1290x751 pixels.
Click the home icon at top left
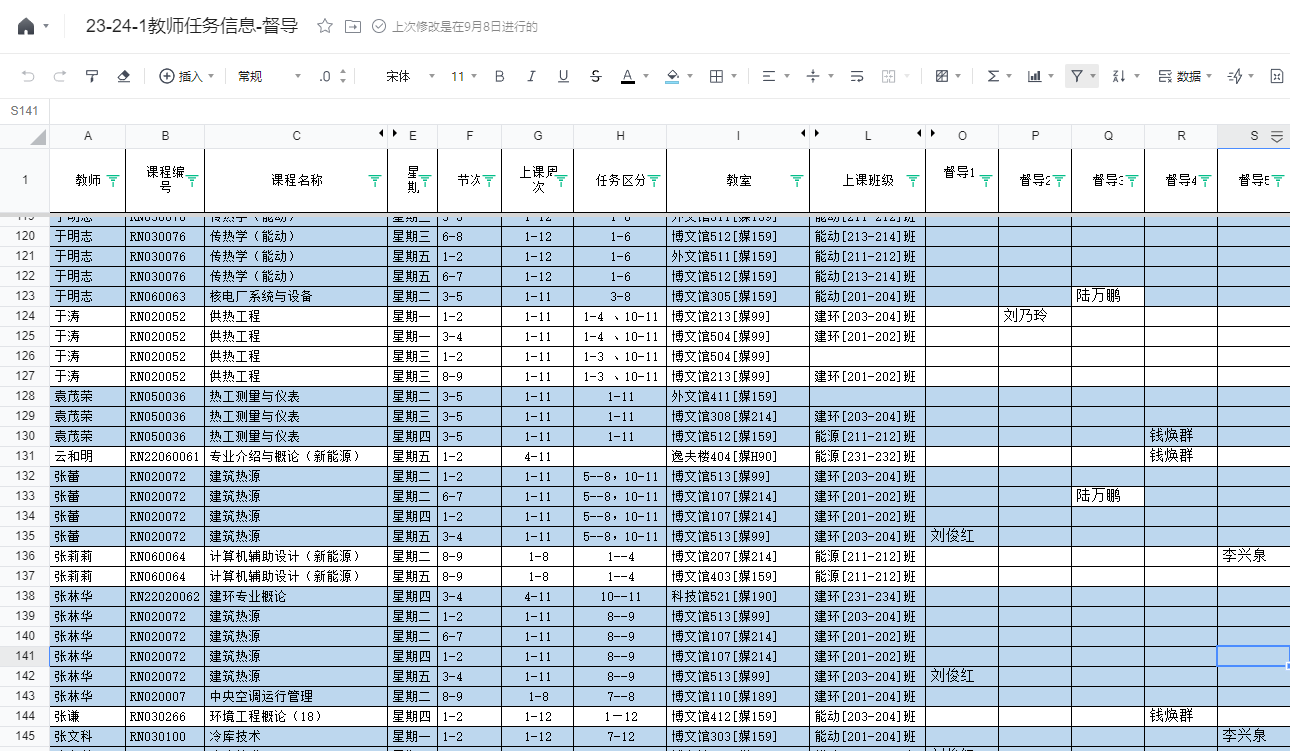[x=26, y=27]
